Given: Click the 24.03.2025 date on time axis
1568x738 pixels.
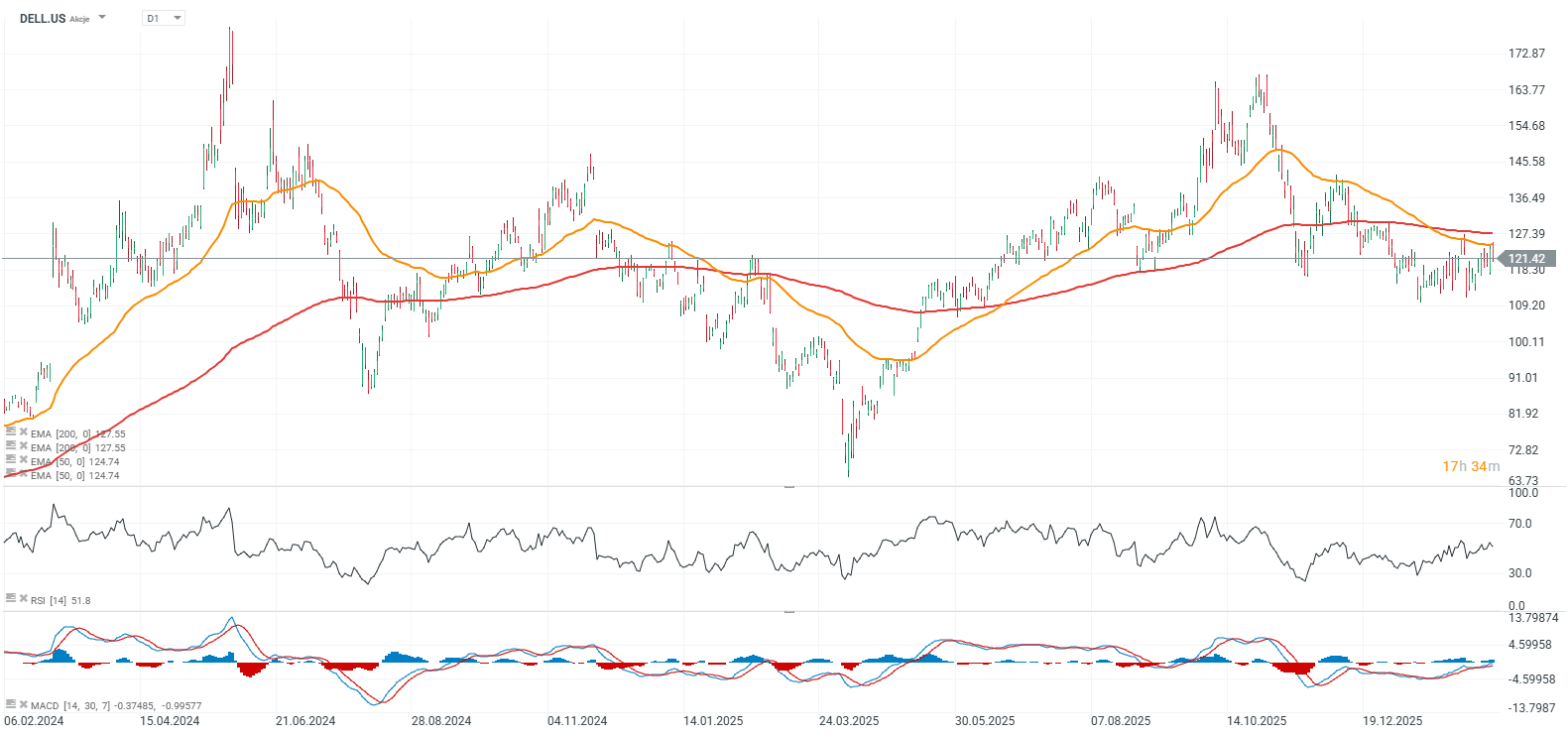Looking at the screenshot, I should click(849, 721).
